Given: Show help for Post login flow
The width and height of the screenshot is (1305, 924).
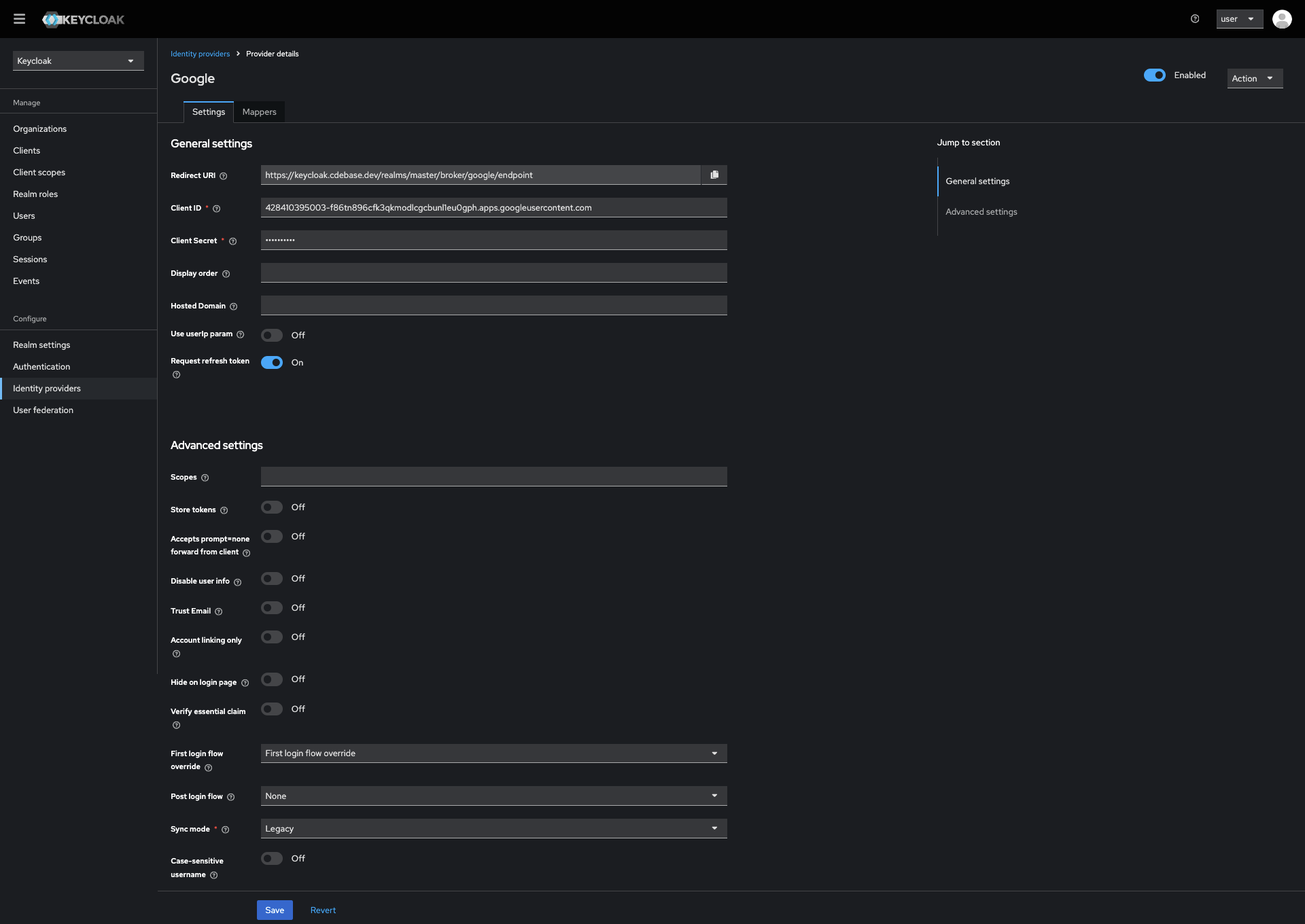Looking at the screenshot, I should point(230,797).
